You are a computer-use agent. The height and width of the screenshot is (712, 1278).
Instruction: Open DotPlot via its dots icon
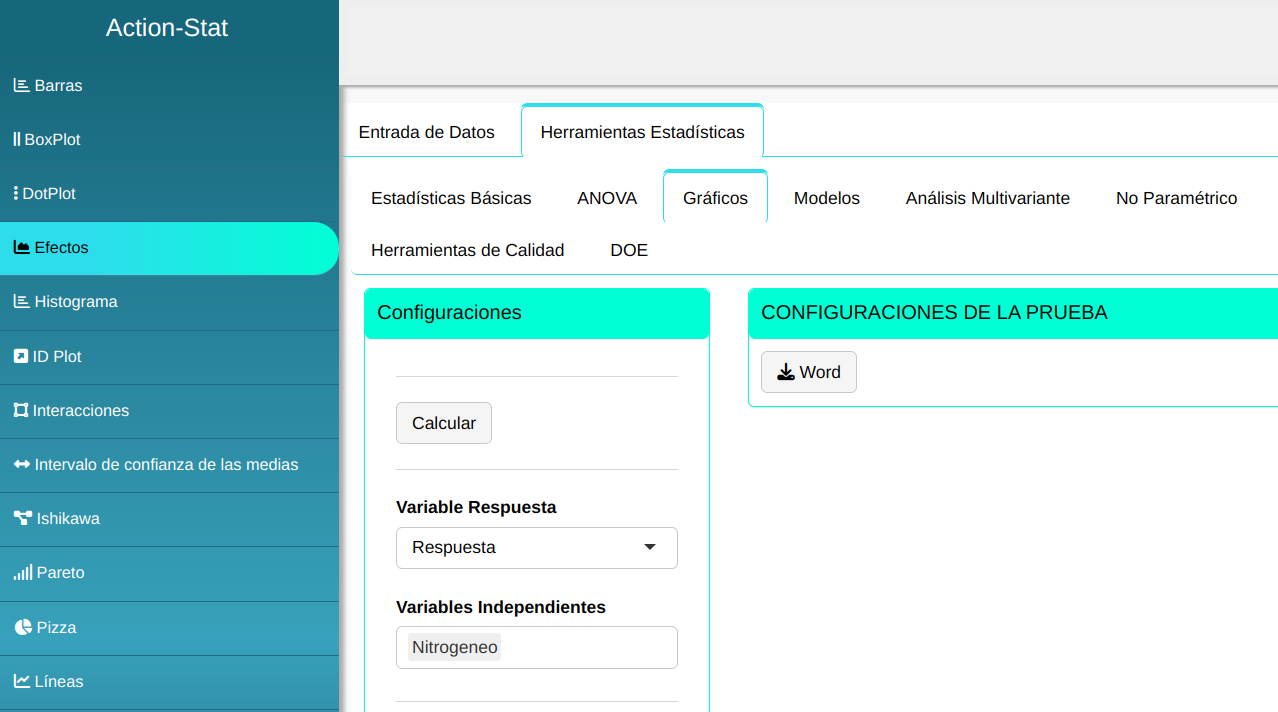click(16, 194)
